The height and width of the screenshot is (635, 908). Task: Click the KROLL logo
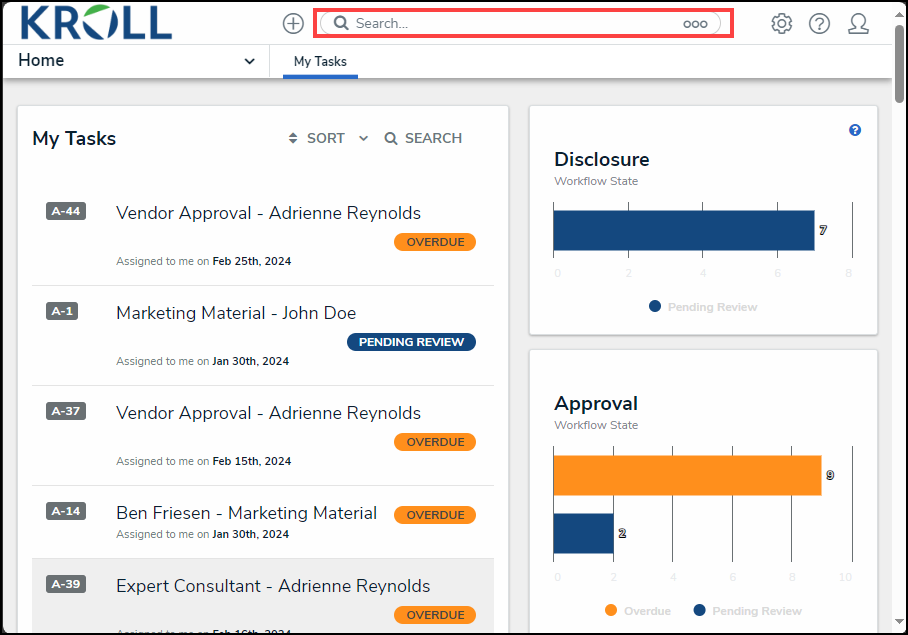[96, 22]
